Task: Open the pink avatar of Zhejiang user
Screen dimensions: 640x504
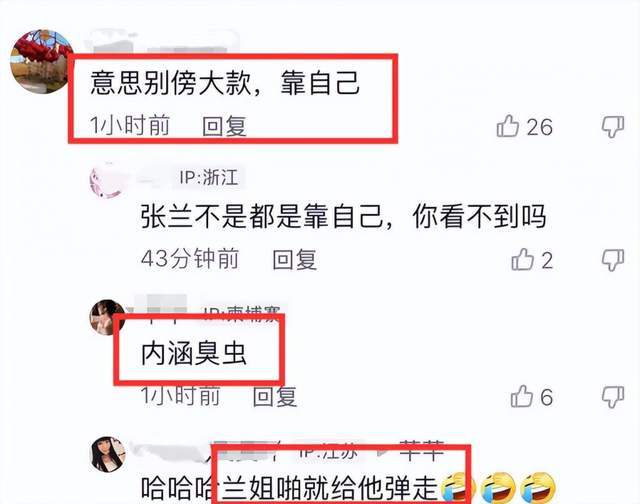Action: (x=107, y=179)
